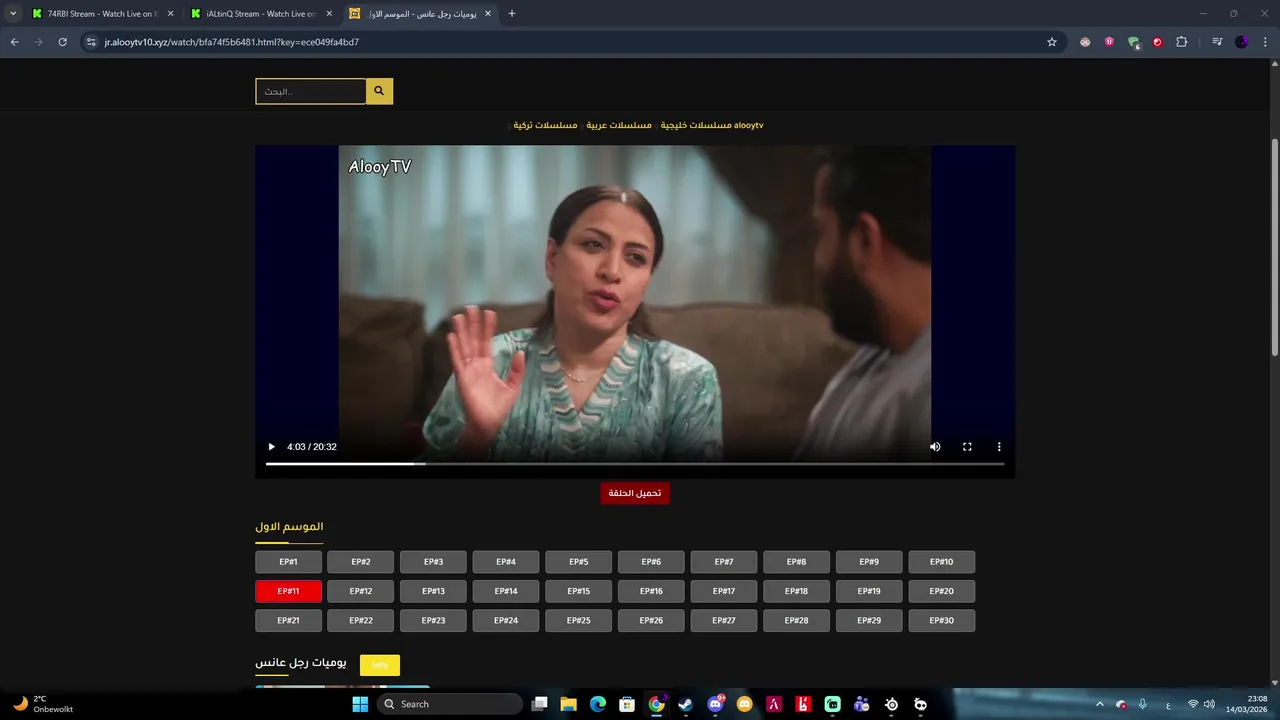Select episode EP#26
This screenshot has width=1280, height=720.
coord(651,621)
